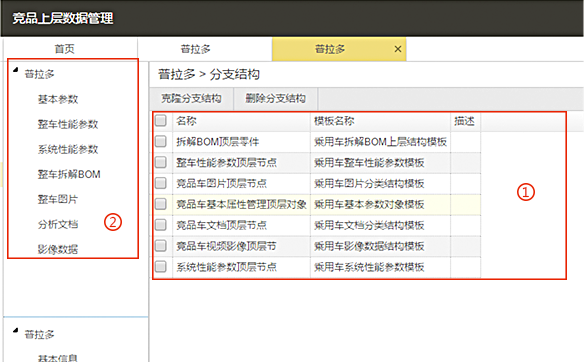Check the 竞品车文档顶层节点 row checkbox
Image resolution: width=584 pixels, height=362 pixels.
pos(161,225)
